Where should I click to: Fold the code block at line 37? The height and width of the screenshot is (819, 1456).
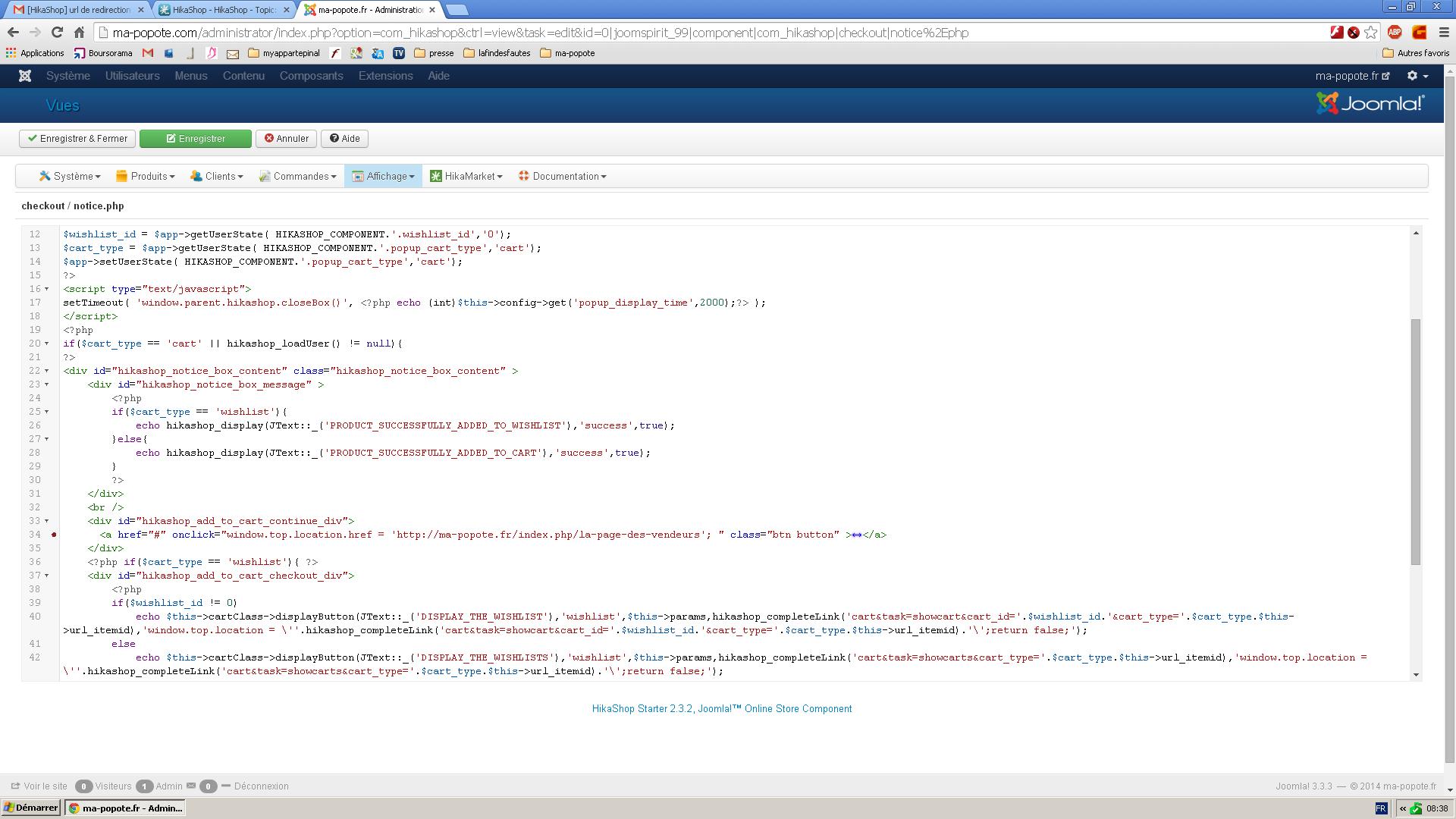coord(46,576)
